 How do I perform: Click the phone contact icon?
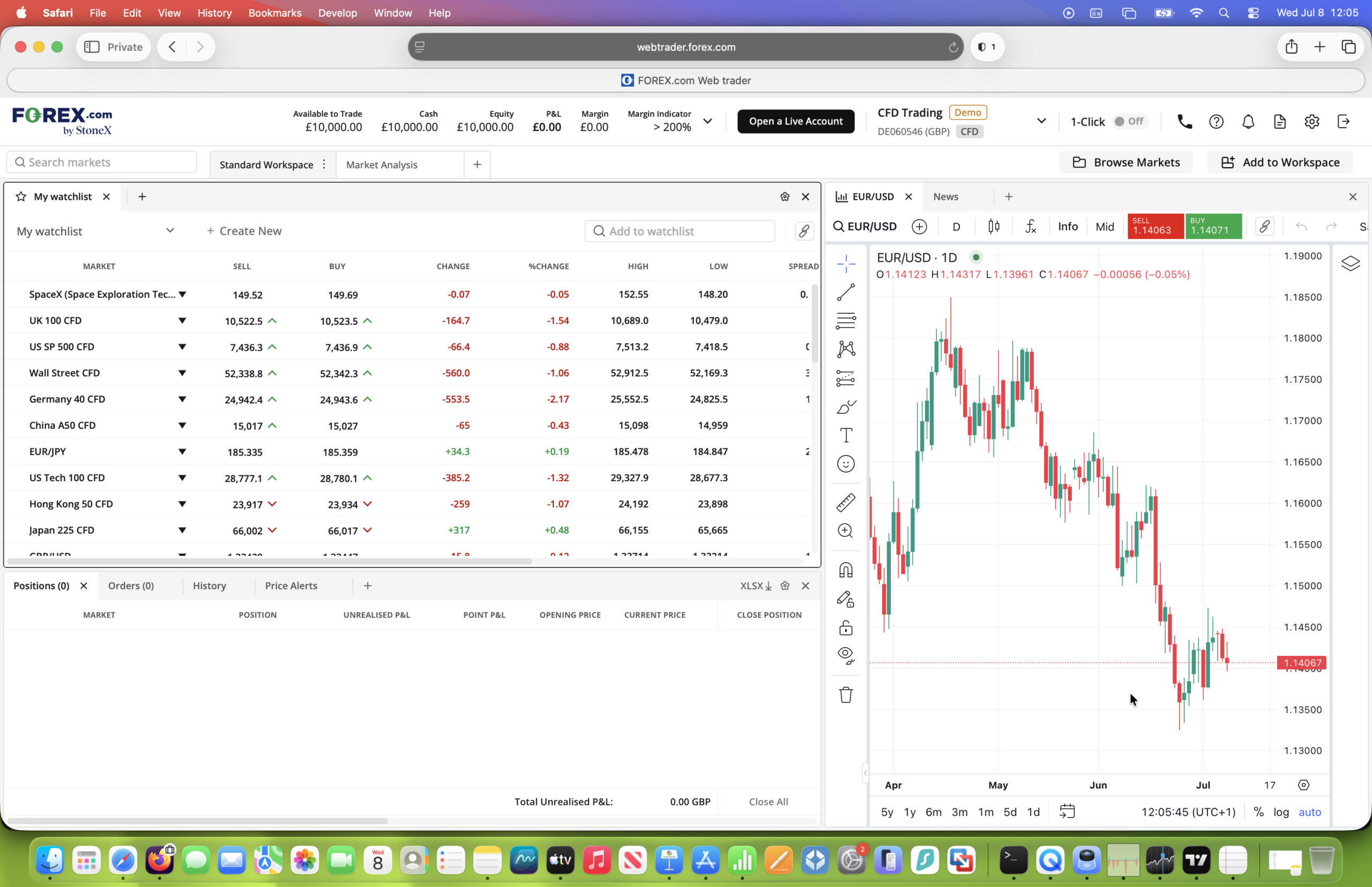click(x=1184, y=122)
